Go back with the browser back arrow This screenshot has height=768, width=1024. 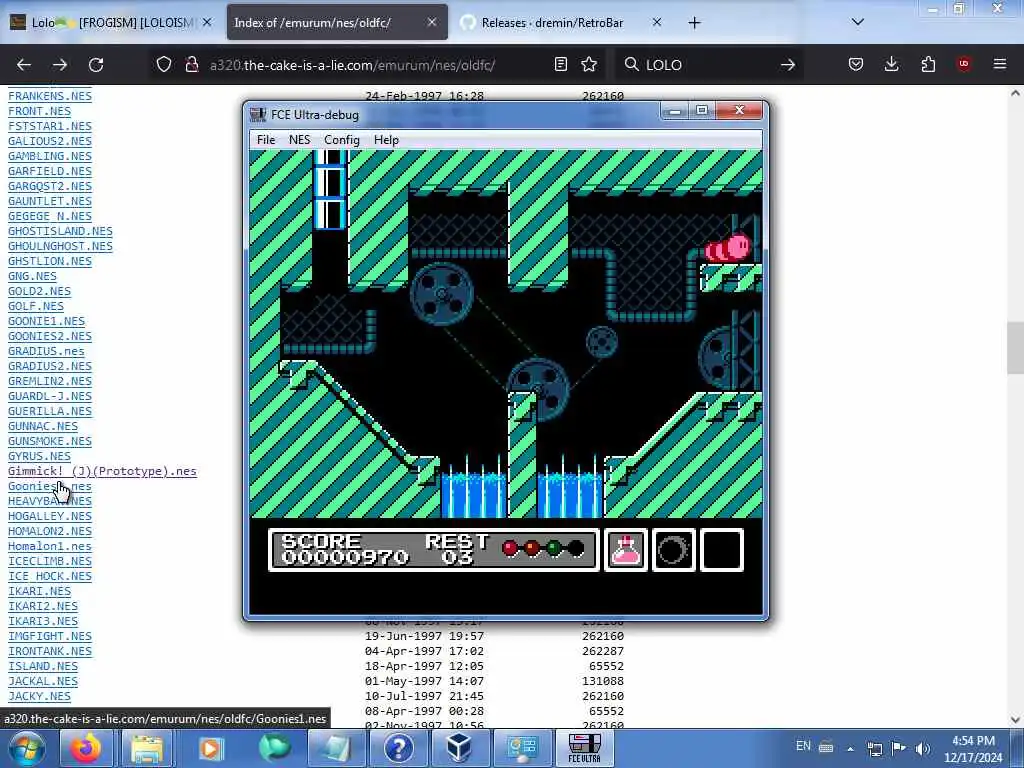[24, 65]
